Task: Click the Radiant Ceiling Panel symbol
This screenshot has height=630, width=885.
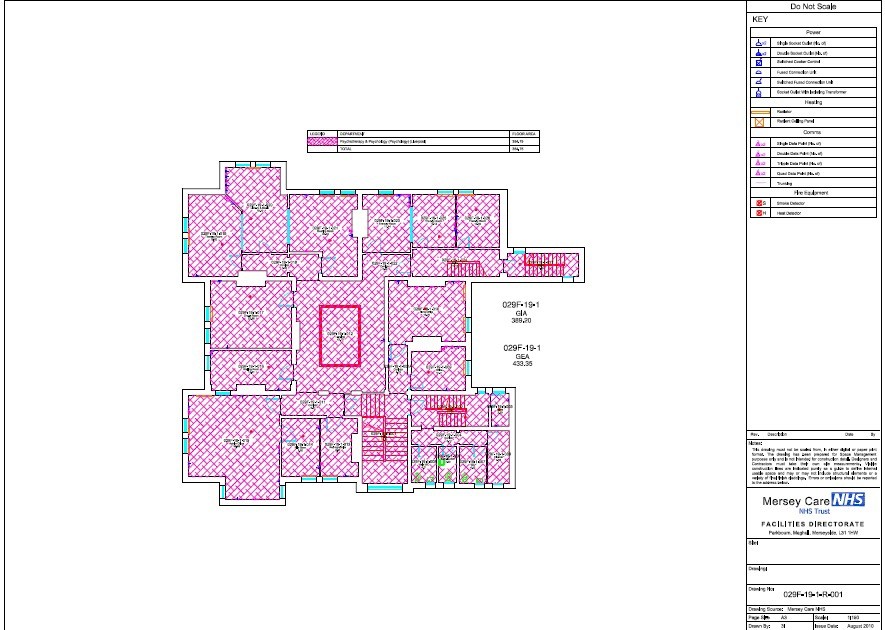Action: click(x=757, y=121)
